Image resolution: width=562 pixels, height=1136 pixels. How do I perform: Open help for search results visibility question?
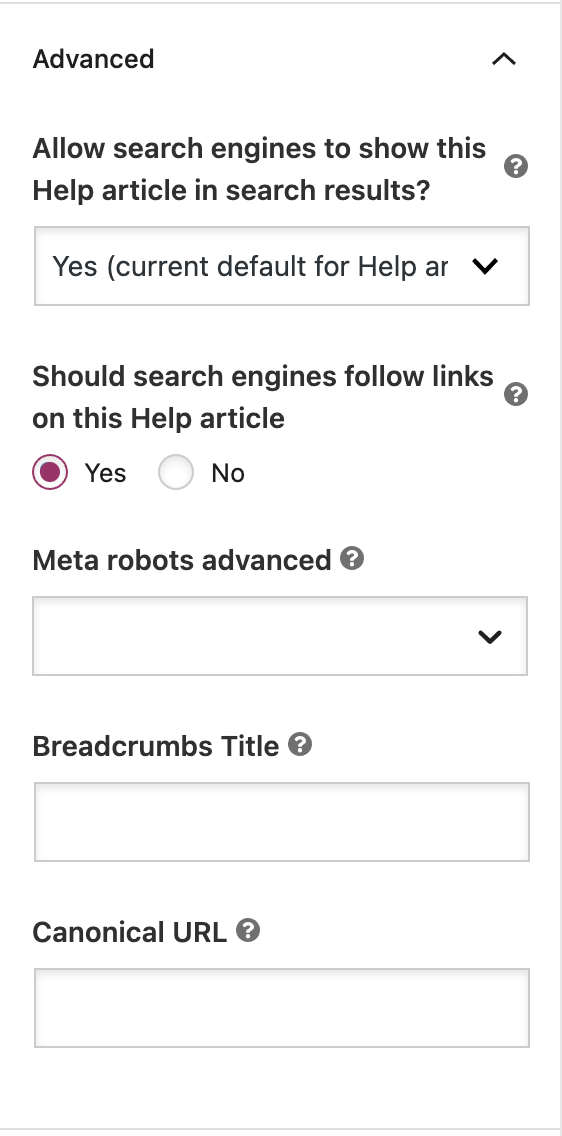(x=516, y=167)
